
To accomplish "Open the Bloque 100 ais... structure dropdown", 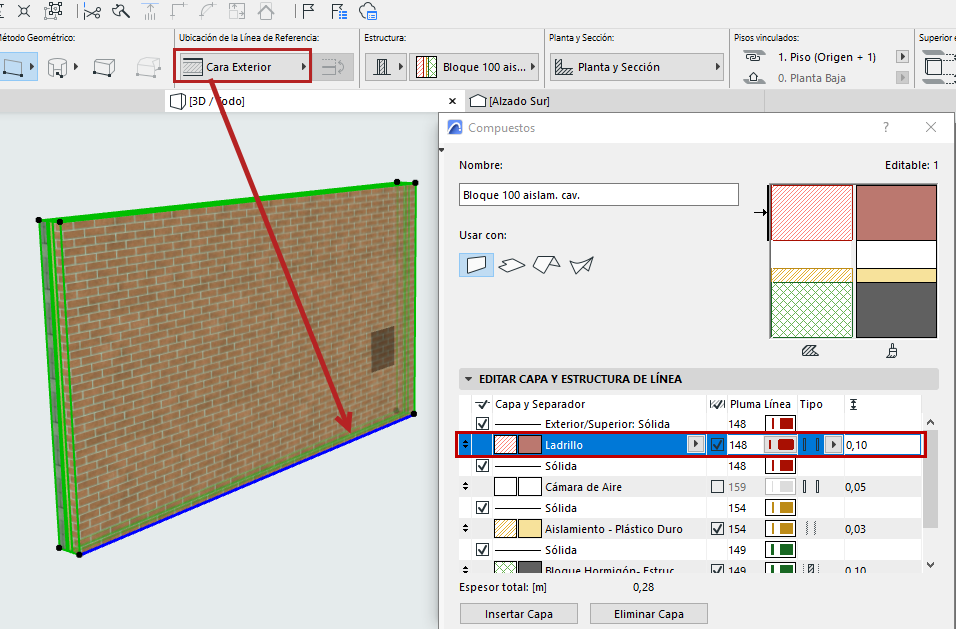I will [x=475, y=66].
